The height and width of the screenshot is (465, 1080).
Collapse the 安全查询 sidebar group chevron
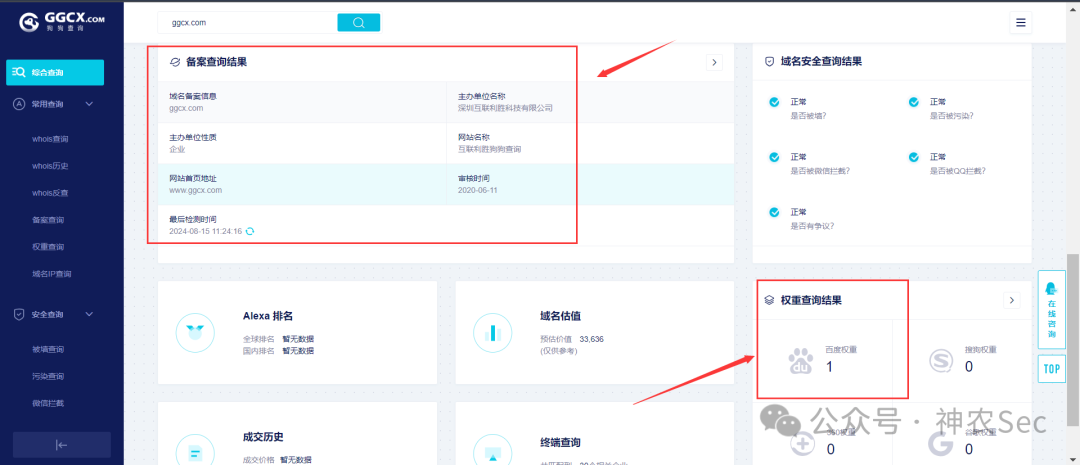89,314
